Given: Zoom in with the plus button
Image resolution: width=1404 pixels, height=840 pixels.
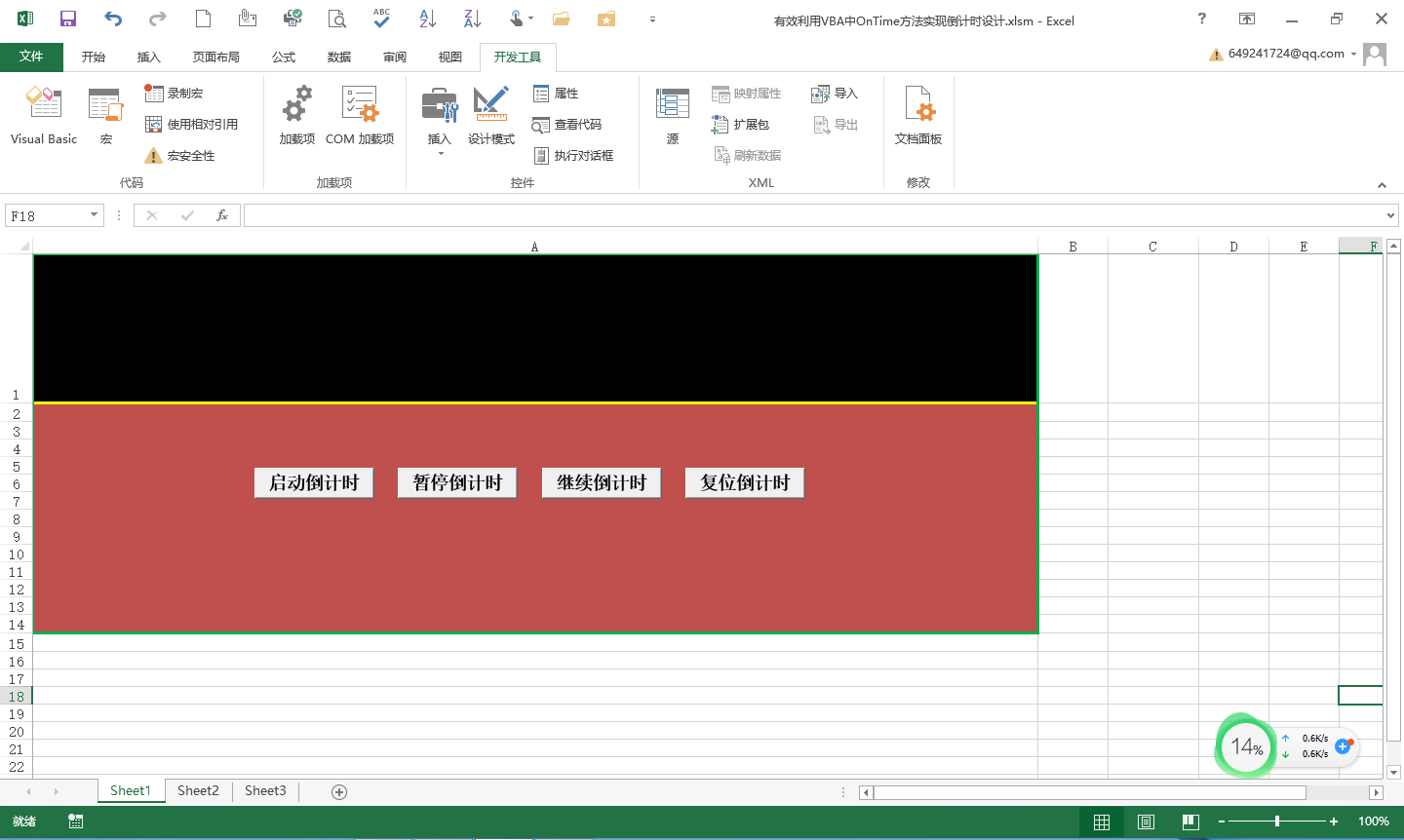Looking at the screenshot, I should [1334, 821].
